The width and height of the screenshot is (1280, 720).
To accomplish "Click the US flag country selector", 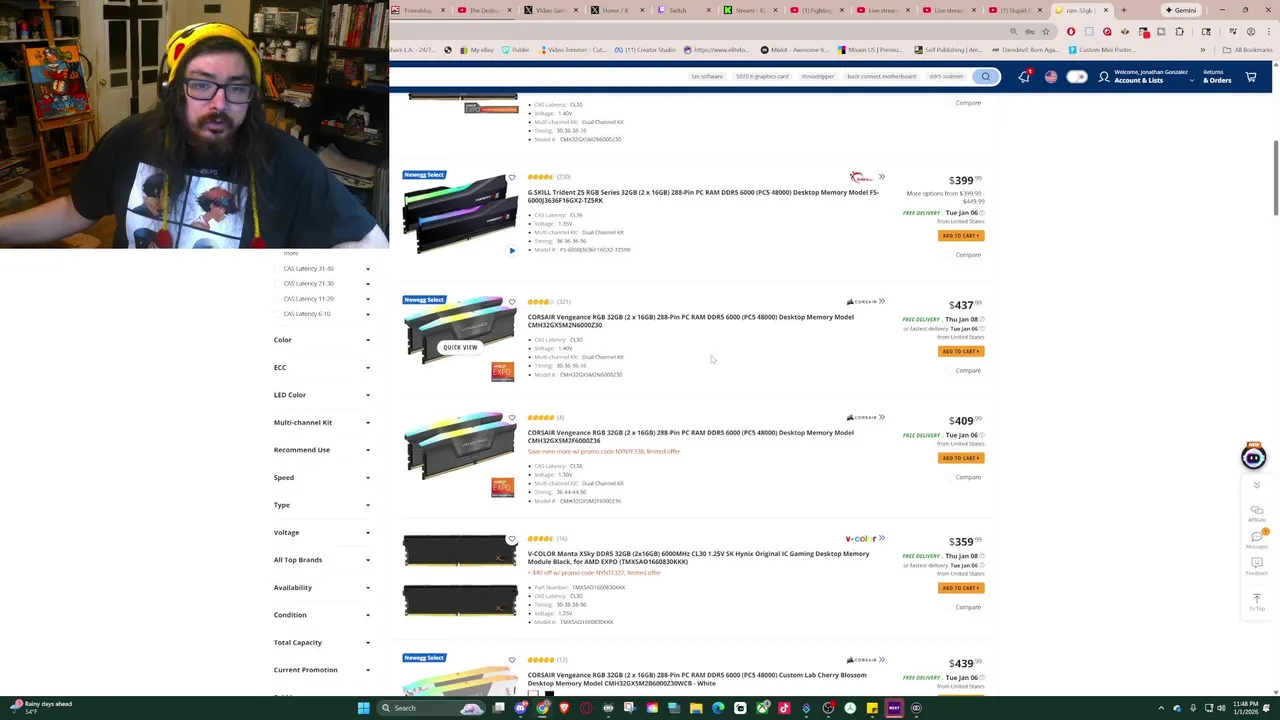I will 1051,77.
